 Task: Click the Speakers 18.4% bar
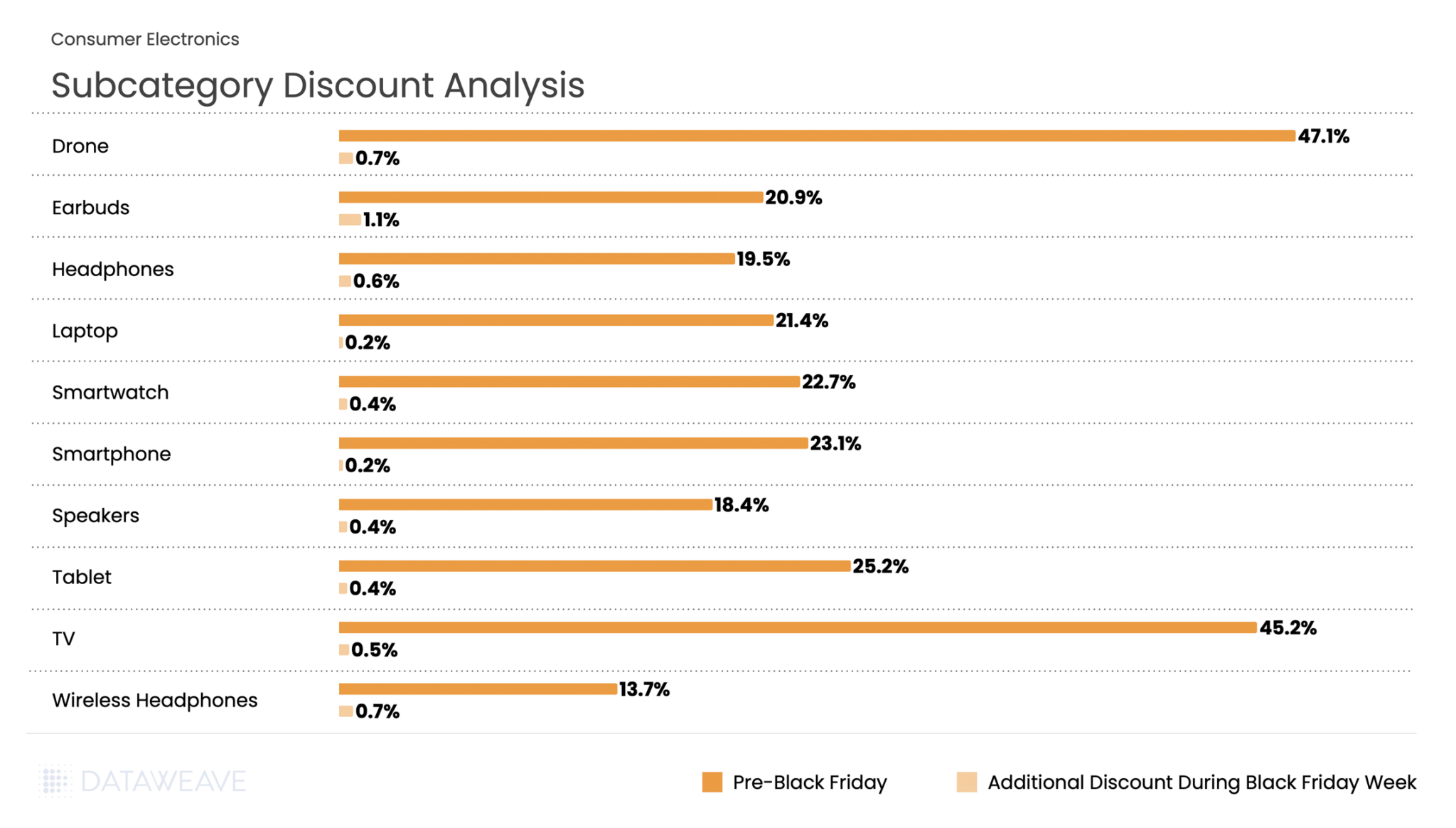[x=525, y=504]
